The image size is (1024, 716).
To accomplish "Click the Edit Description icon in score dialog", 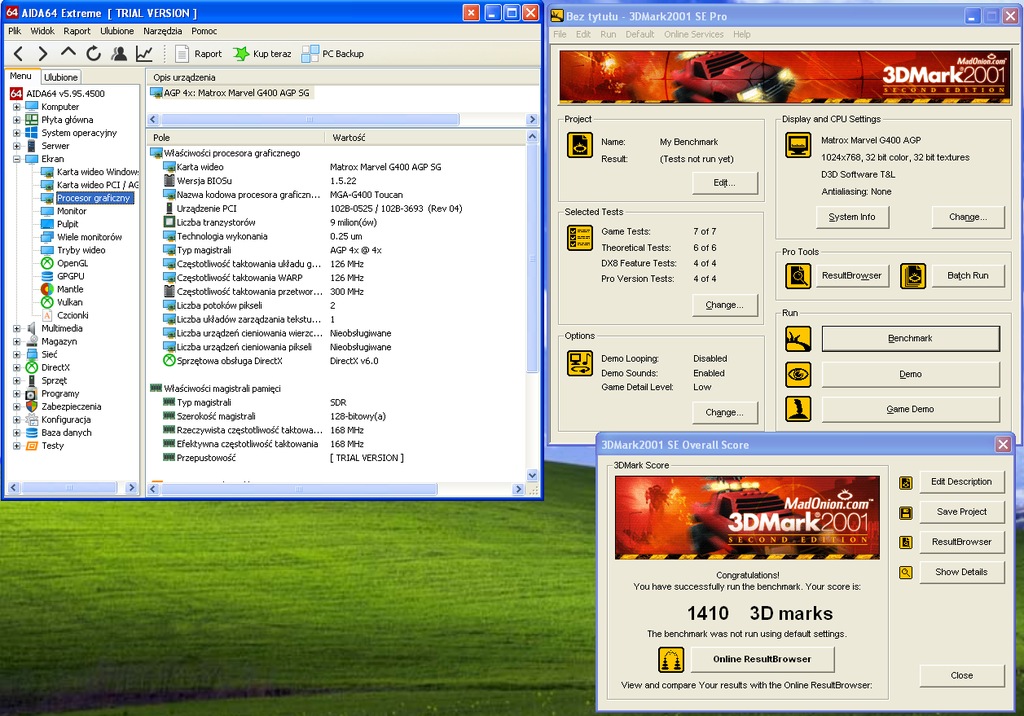I will (906, 483).
